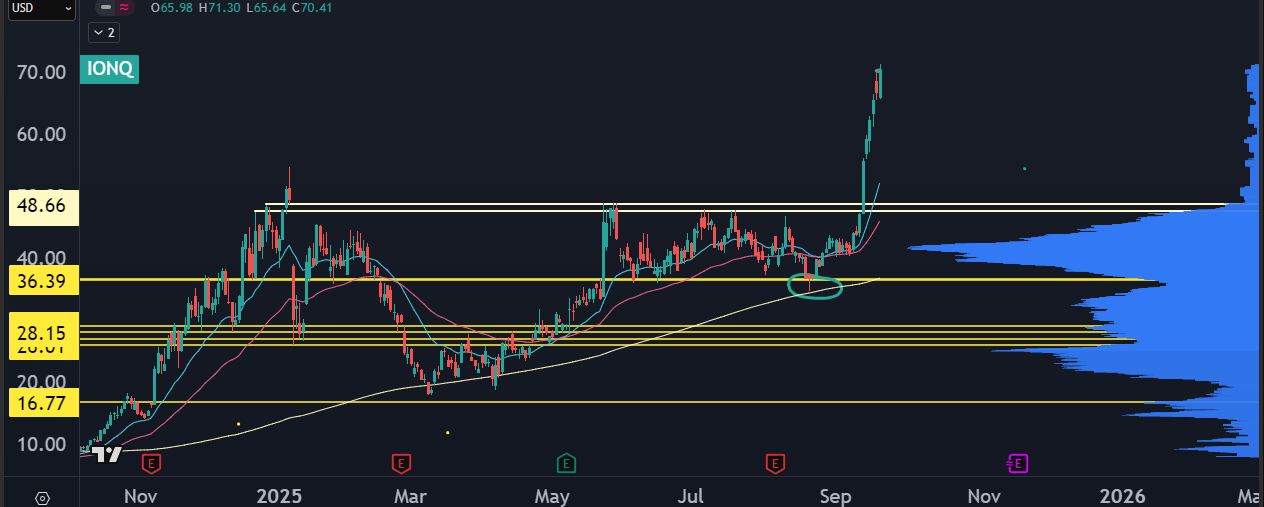This screenshot has height=507, width=1264.
Task: Click the 2026 time axis label
Action: coord(1122,497)
